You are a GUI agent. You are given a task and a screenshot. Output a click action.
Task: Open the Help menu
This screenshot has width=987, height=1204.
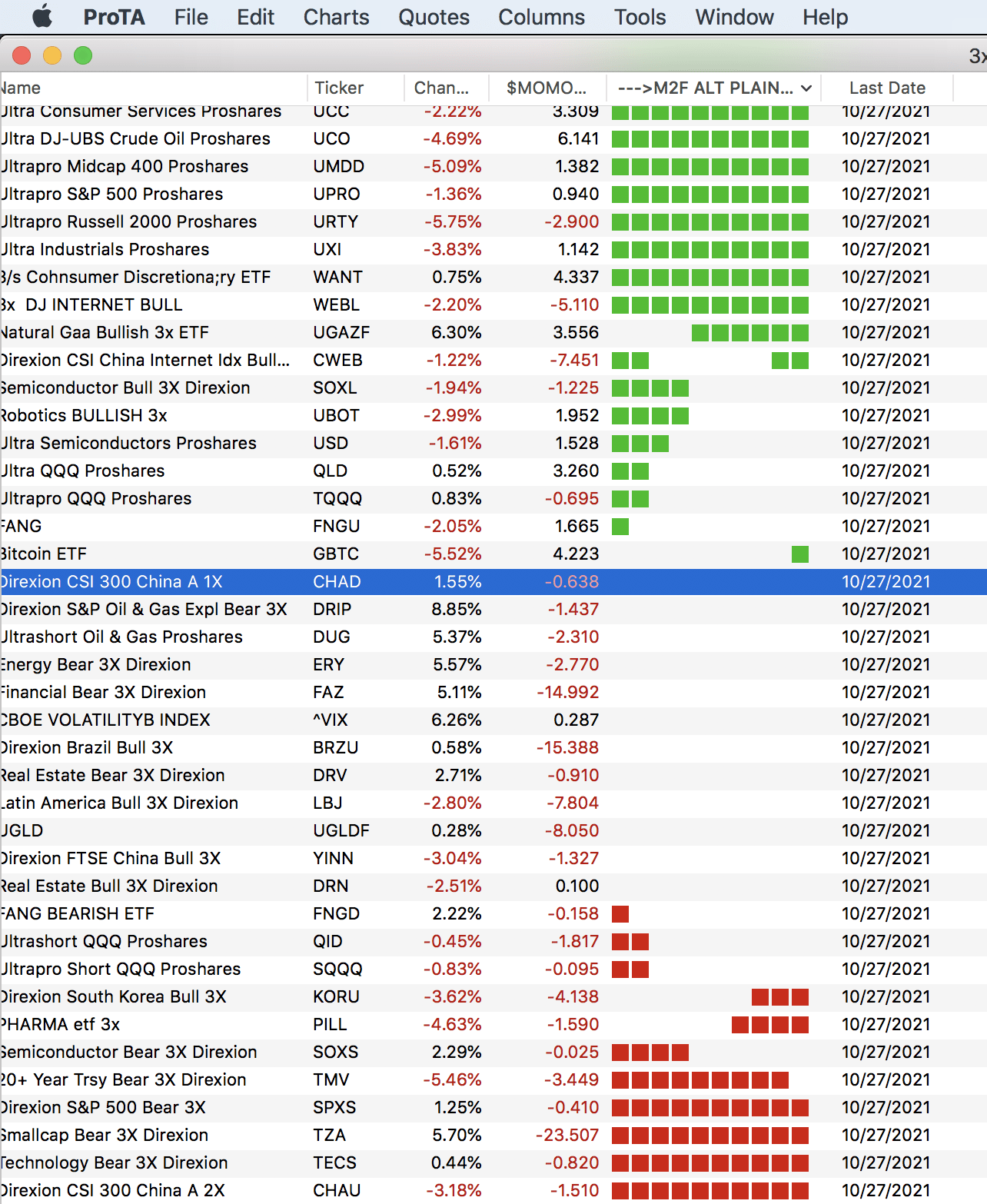825,17
